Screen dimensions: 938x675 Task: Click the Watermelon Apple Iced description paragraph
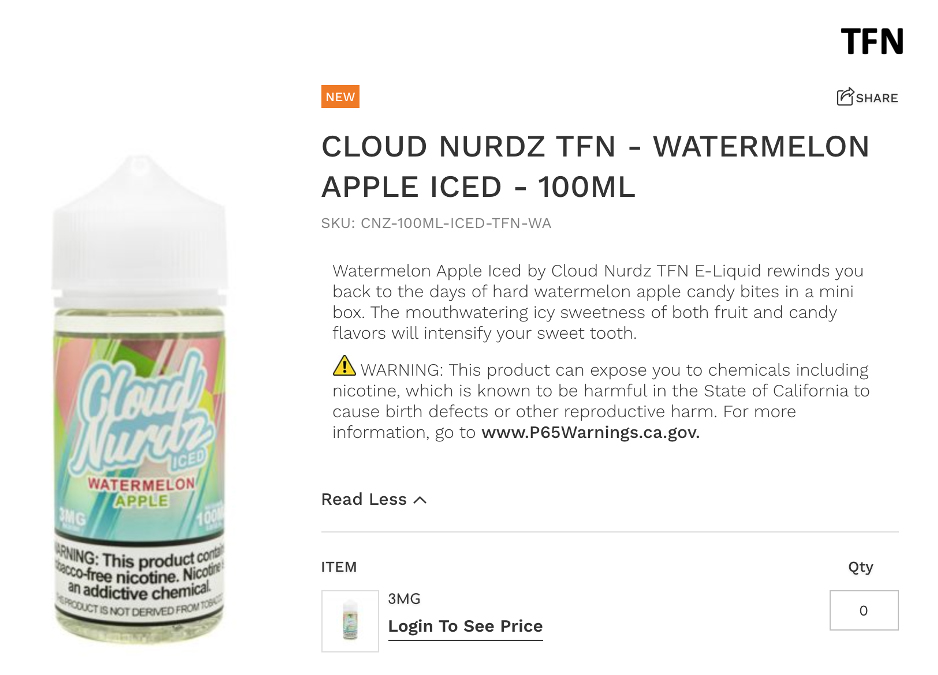tap(598, 302)
